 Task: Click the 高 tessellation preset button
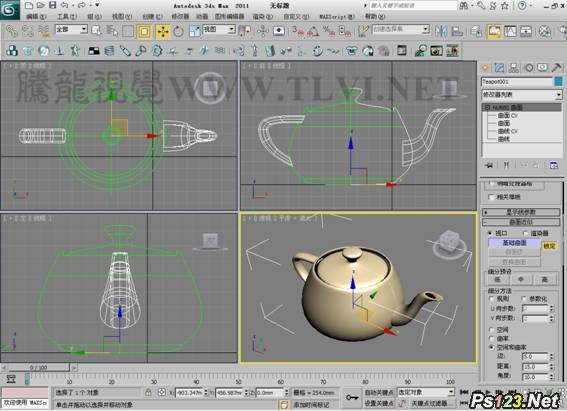tap(545, 279)
